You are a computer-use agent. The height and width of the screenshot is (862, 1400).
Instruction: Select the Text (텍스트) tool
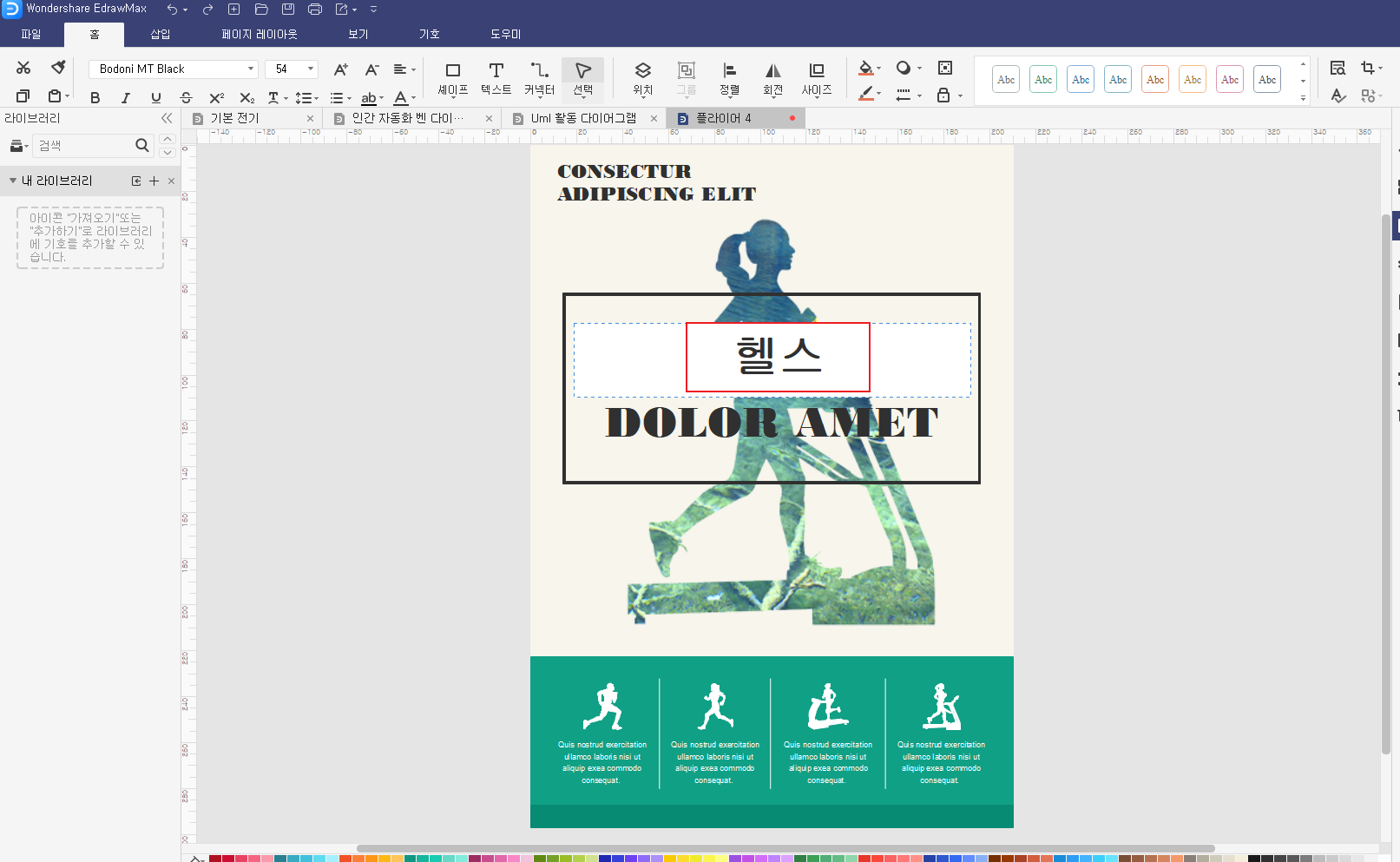point(496,79)
